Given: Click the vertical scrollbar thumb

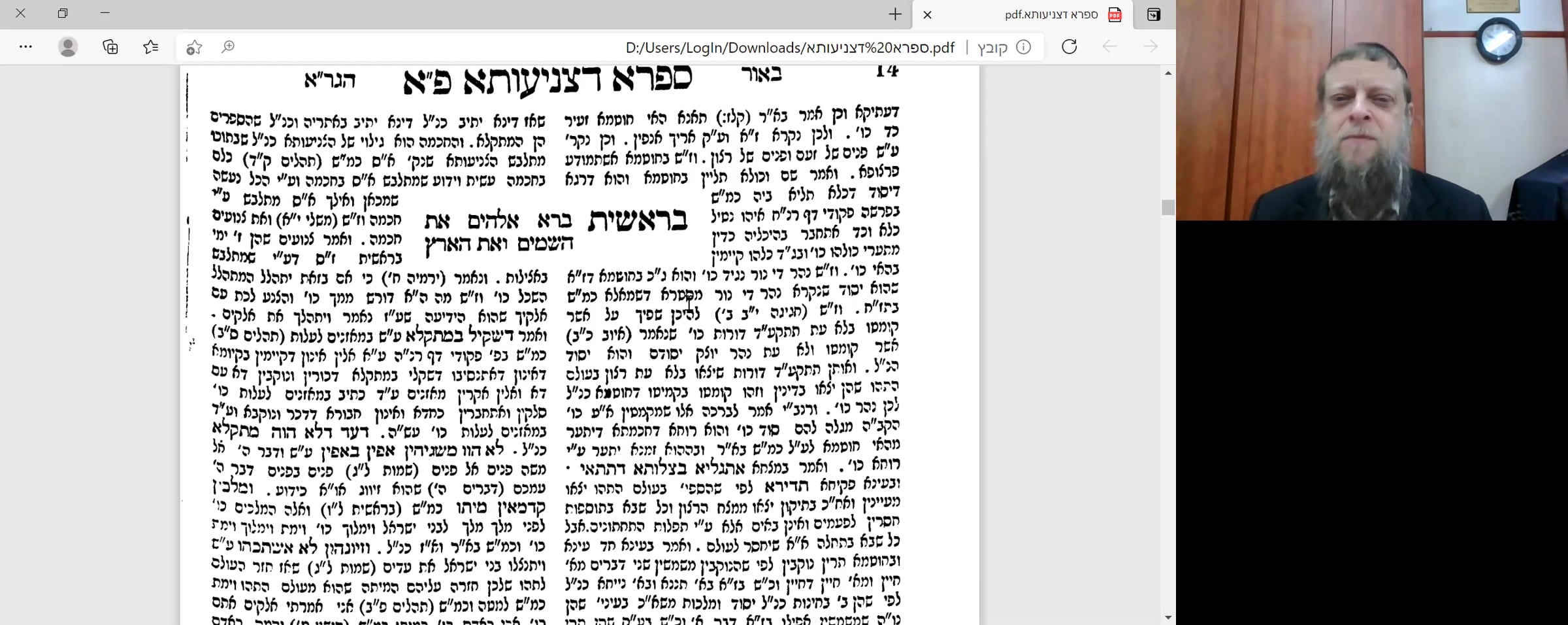Looking at the screenshot, I should point(1168,207).
